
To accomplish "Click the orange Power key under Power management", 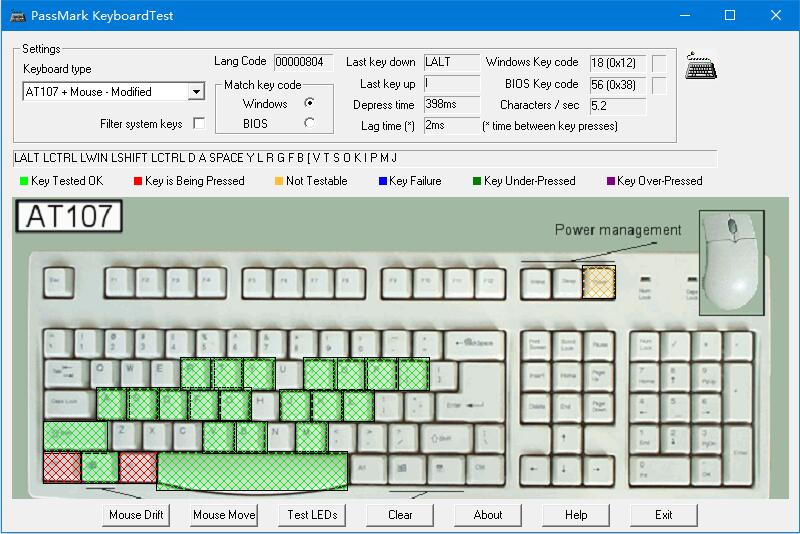I will [598, 282].
